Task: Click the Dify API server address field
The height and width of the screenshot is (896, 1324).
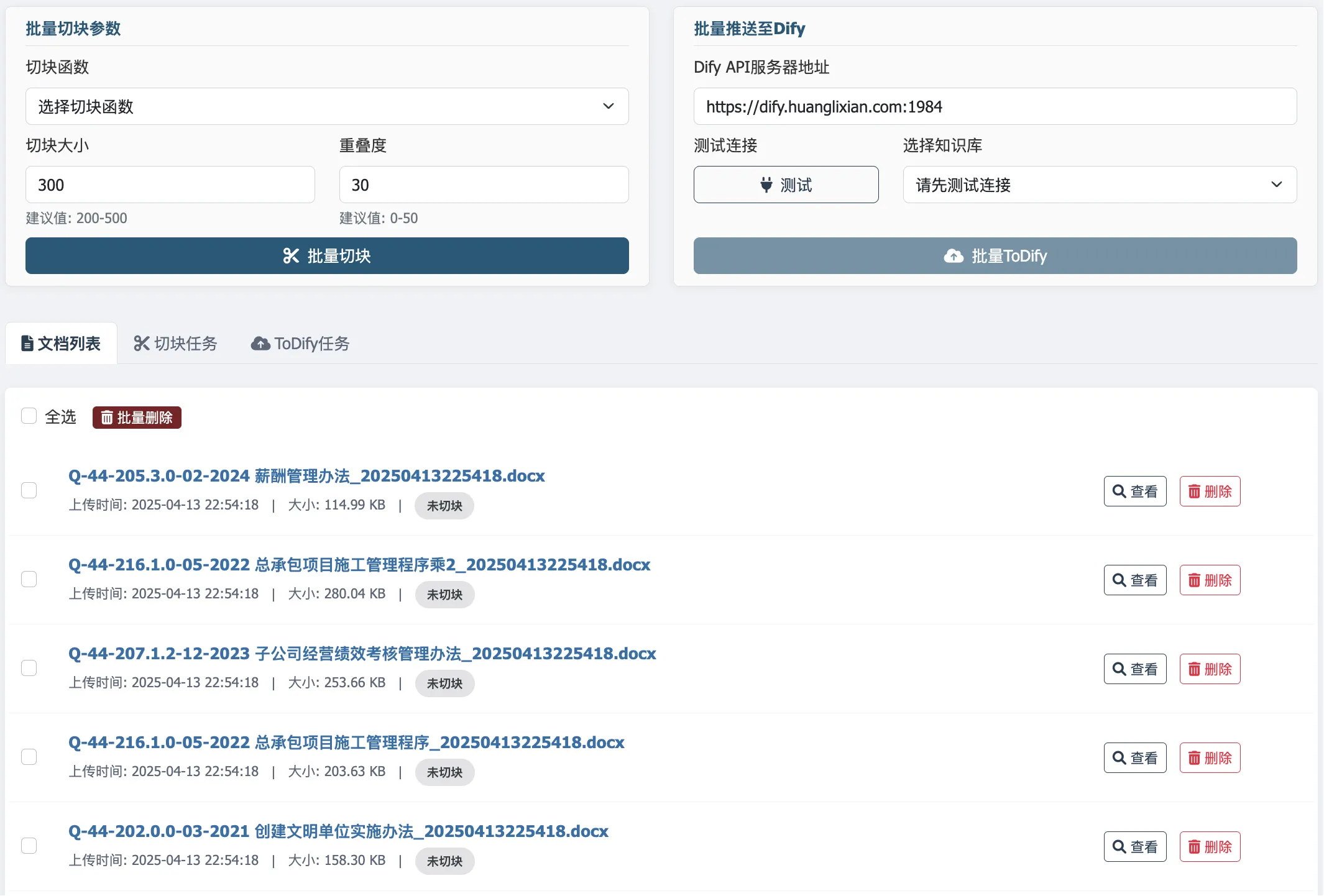Action: [995, 106]
